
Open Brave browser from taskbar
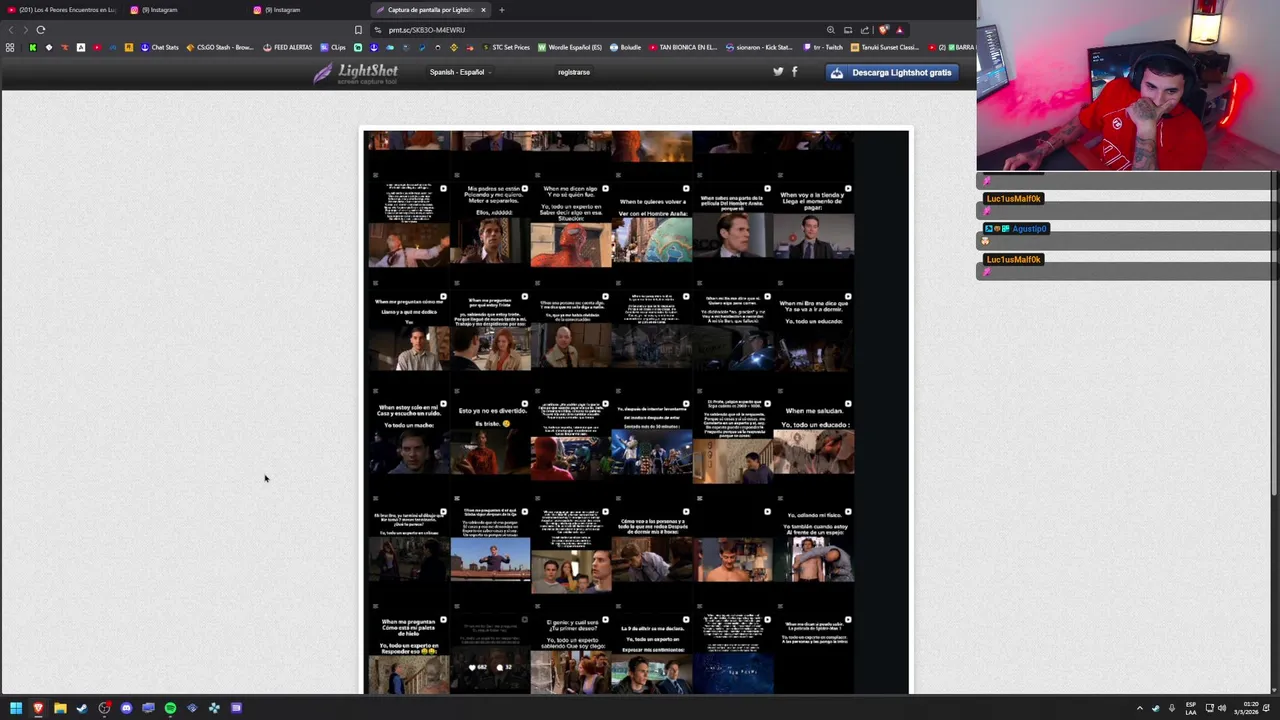(38, 708)
